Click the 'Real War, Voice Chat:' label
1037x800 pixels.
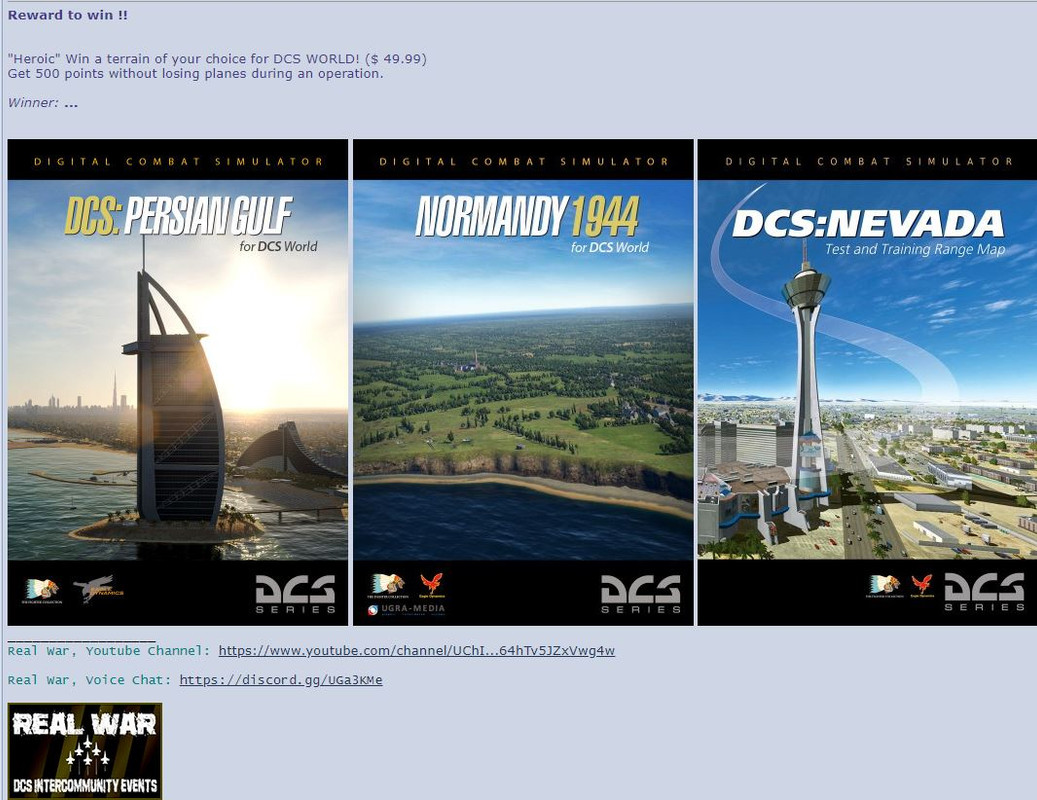pos(89,680)
